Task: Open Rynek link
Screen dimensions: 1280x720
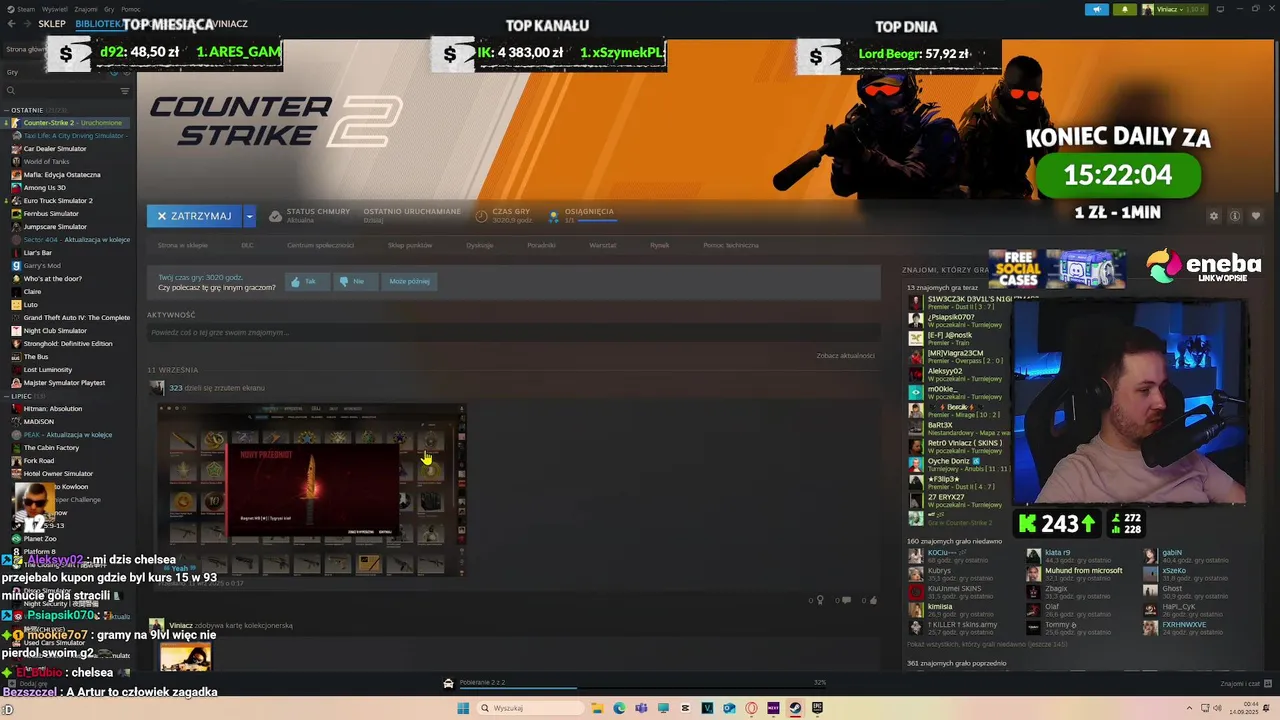Action: point(659,245)
